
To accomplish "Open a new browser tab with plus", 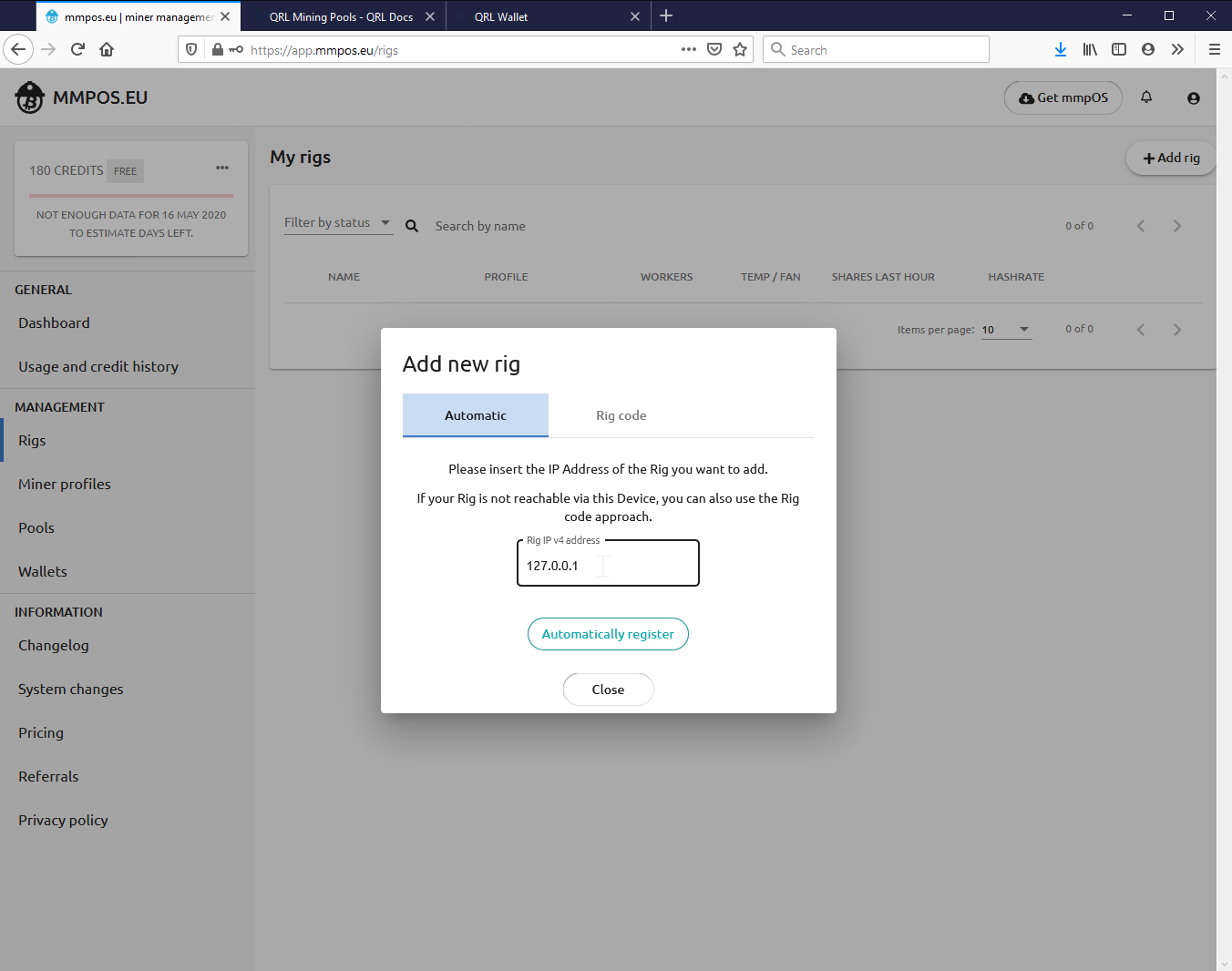I will coord(666,15).
